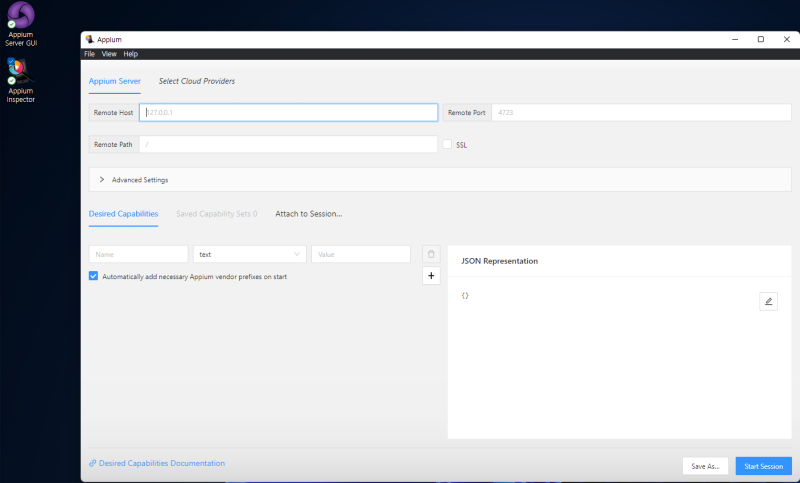Delete the capability row with trash icon
This screenshot has width=800, height=483.
click(431, 254)
